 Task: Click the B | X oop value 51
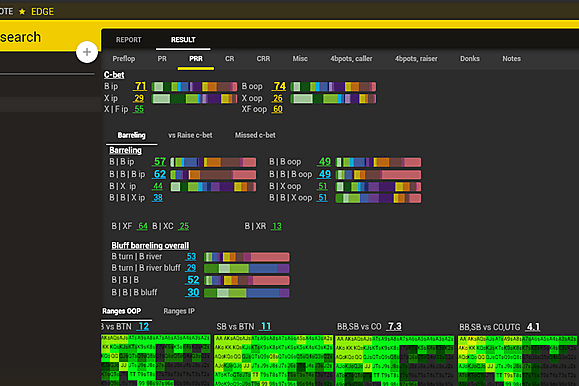point(323,186)
